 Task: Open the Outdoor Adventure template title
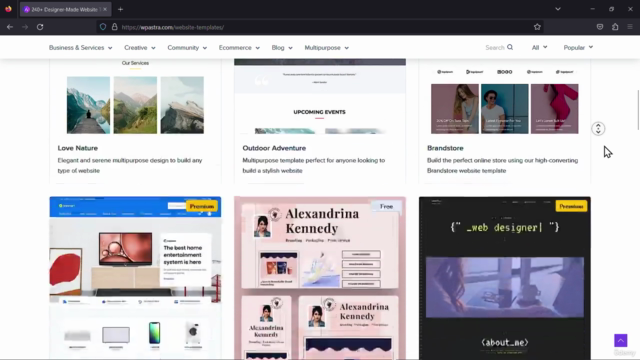click(x=274, y=148)
